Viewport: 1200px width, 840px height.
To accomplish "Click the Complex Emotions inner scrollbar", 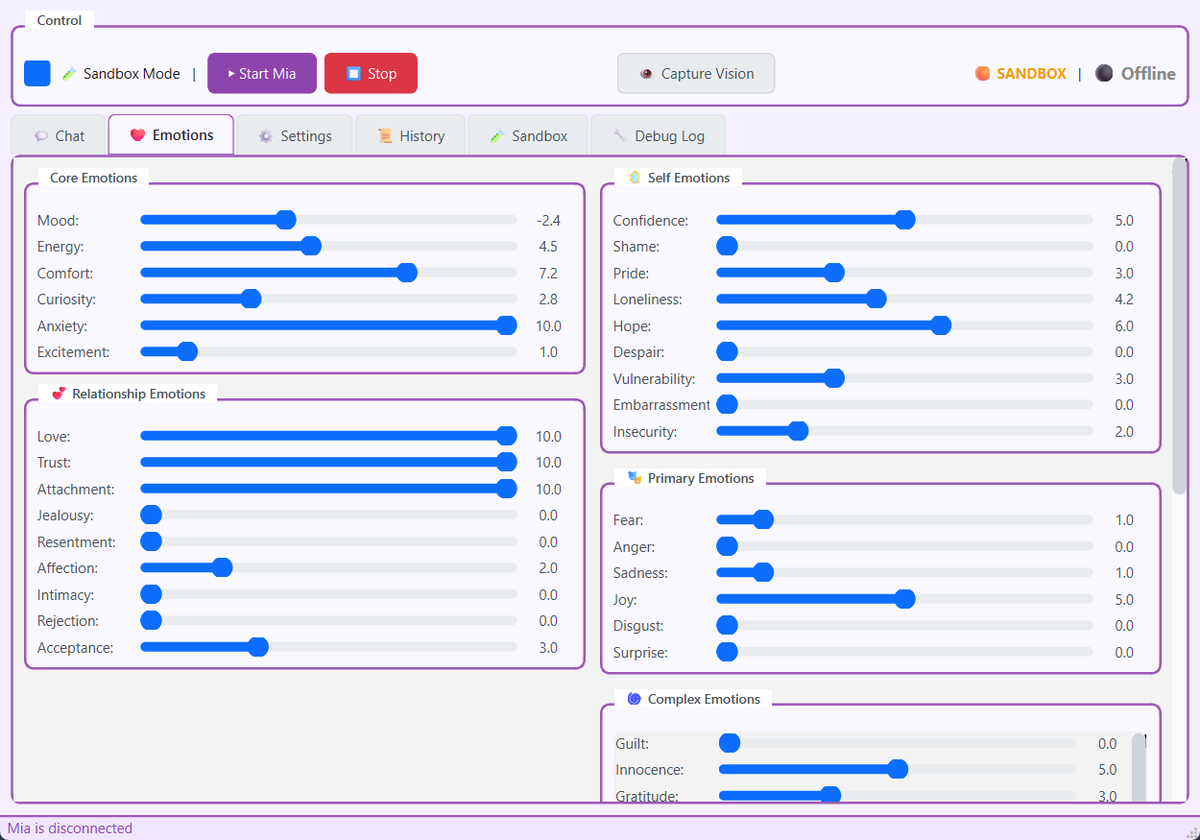I will [1138, 768].
